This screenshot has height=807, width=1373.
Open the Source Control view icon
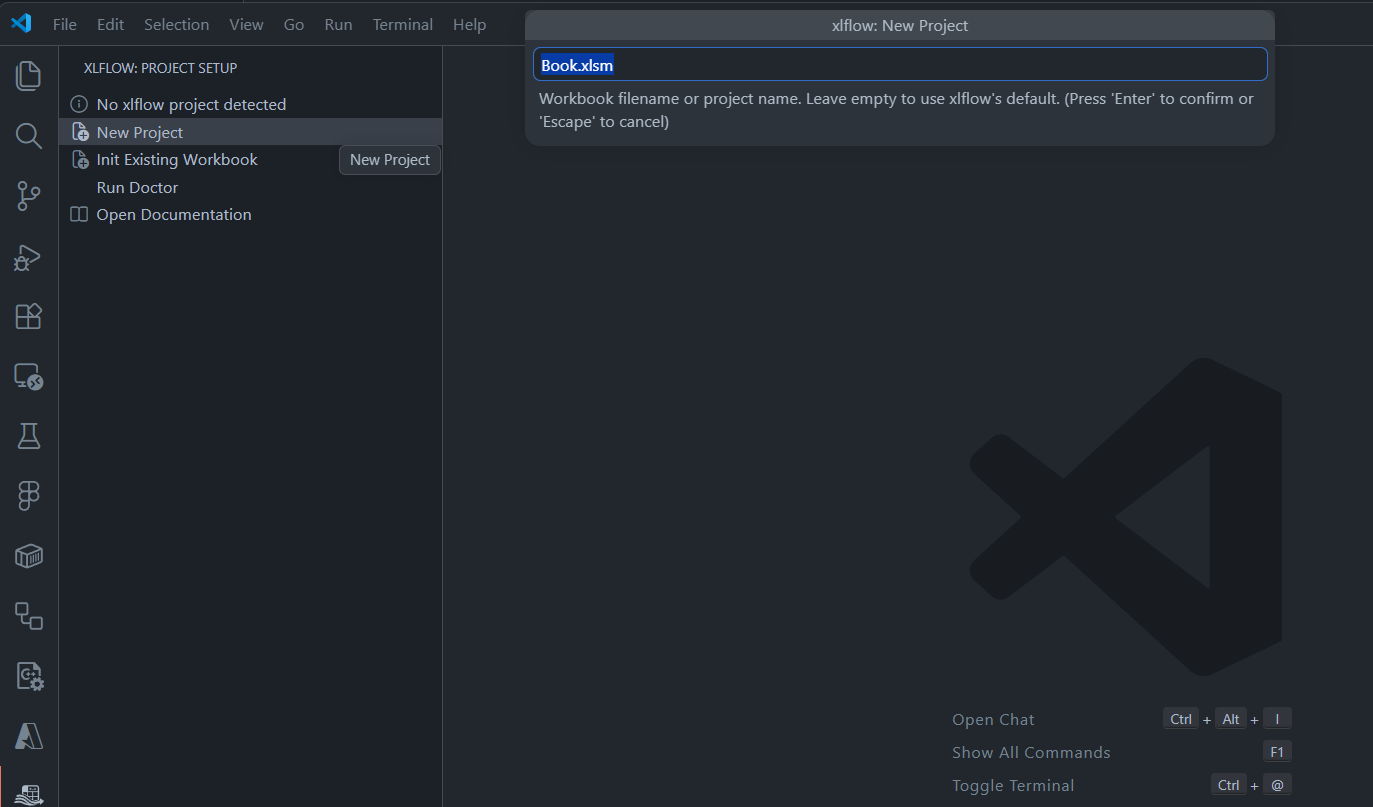(29, 196)
